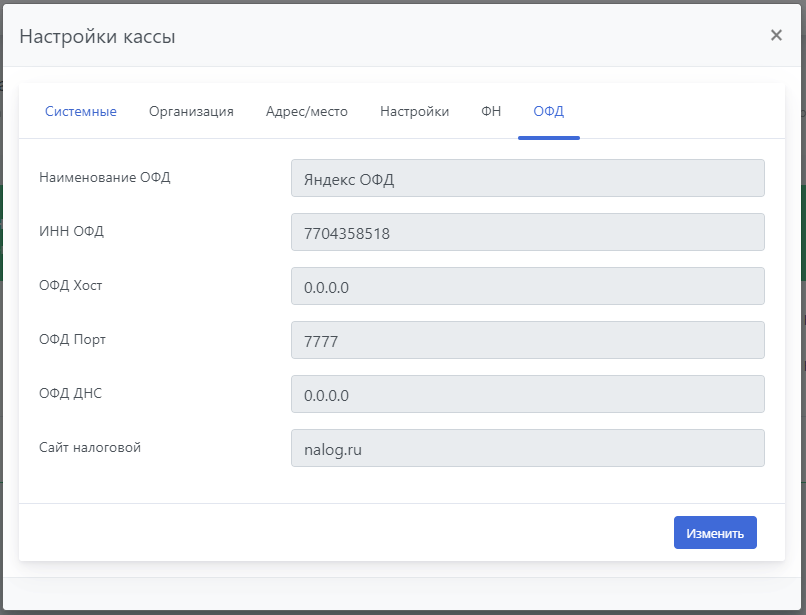Screen dimensions: 806x615
Task: Click the Наименование ОФД field with Яндекс ОФД
Action: point(527,179)
